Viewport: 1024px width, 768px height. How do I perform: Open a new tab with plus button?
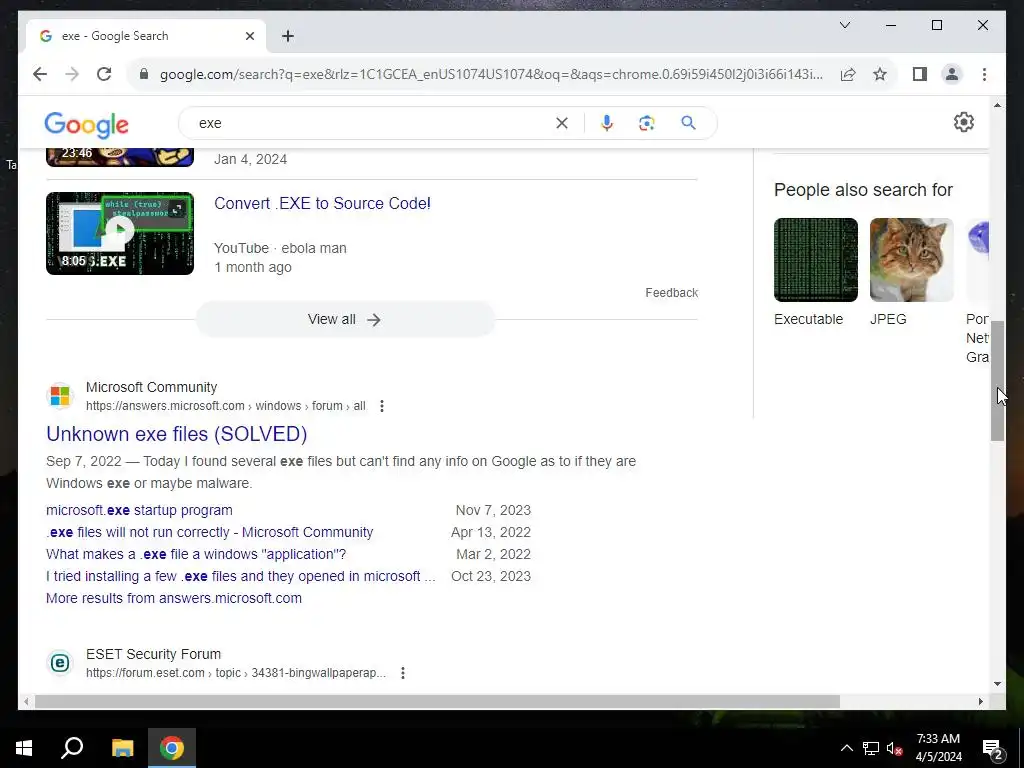click(288, 36)
